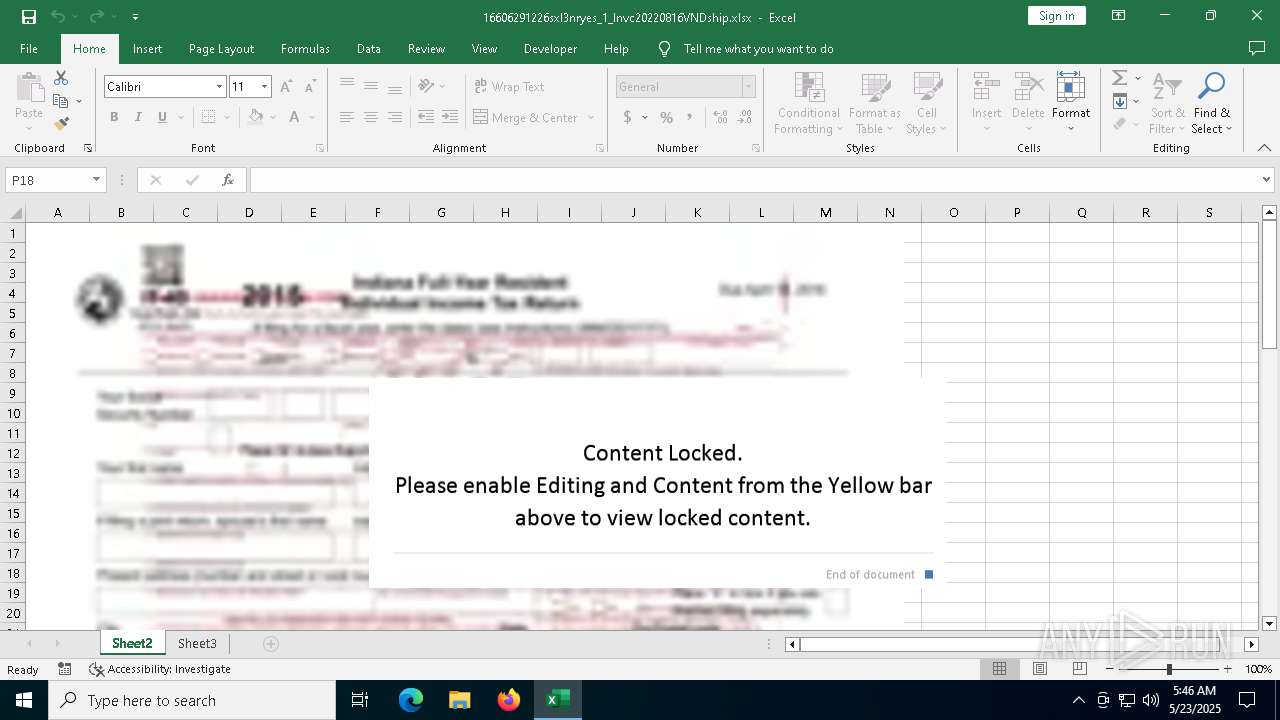This screenshot has height=720, width=1280.
Task: Expand Conditional Formatting menu
Action: (x=809, y=103)
